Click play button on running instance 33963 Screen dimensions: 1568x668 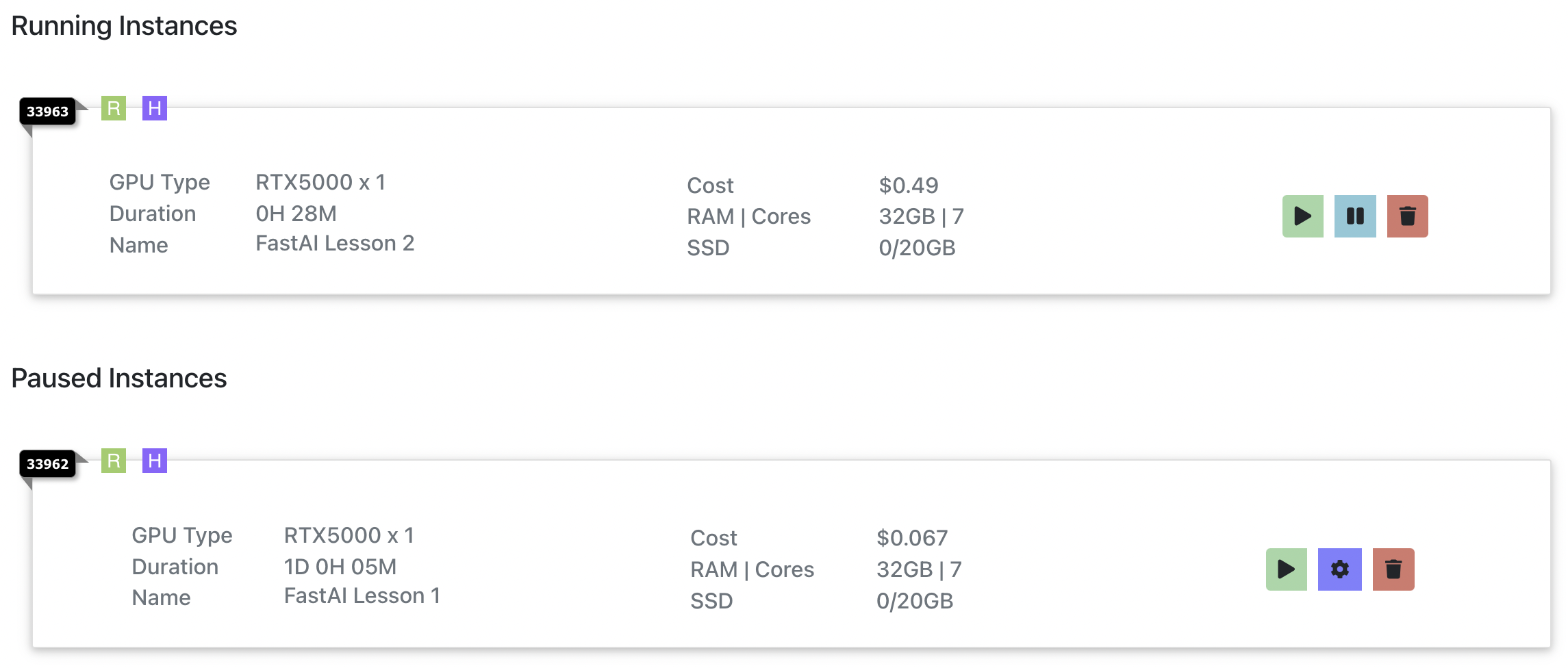coord(1302,216)
